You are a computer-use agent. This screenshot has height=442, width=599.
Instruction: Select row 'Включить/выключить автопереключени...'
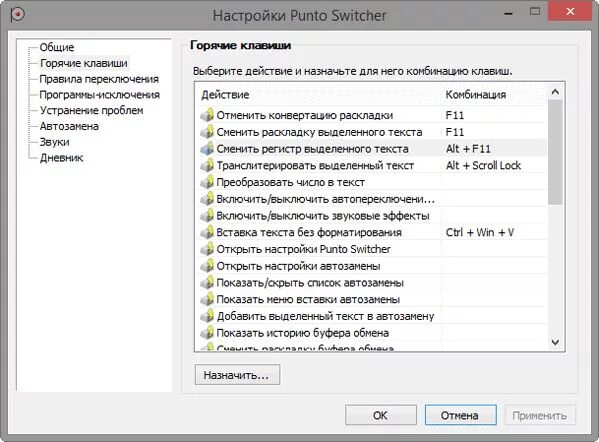click(372, 199)
